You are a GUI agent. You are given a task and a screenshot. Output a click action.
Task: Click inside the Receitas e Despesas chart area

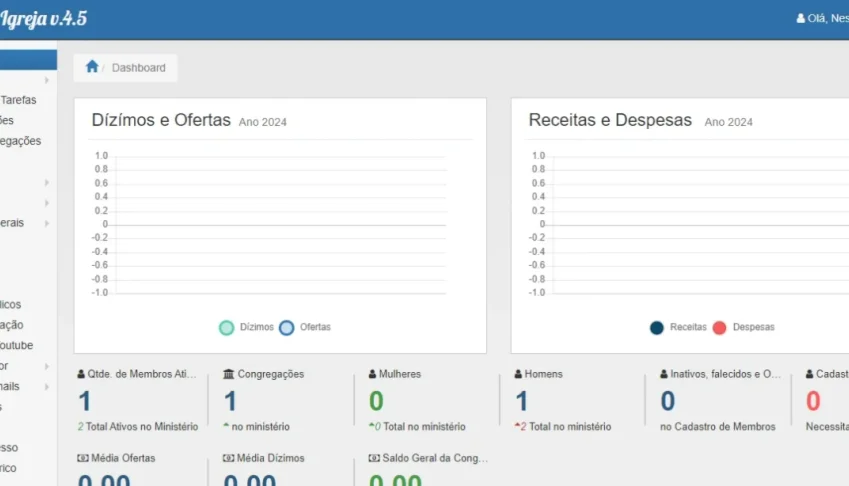[701, 225]
